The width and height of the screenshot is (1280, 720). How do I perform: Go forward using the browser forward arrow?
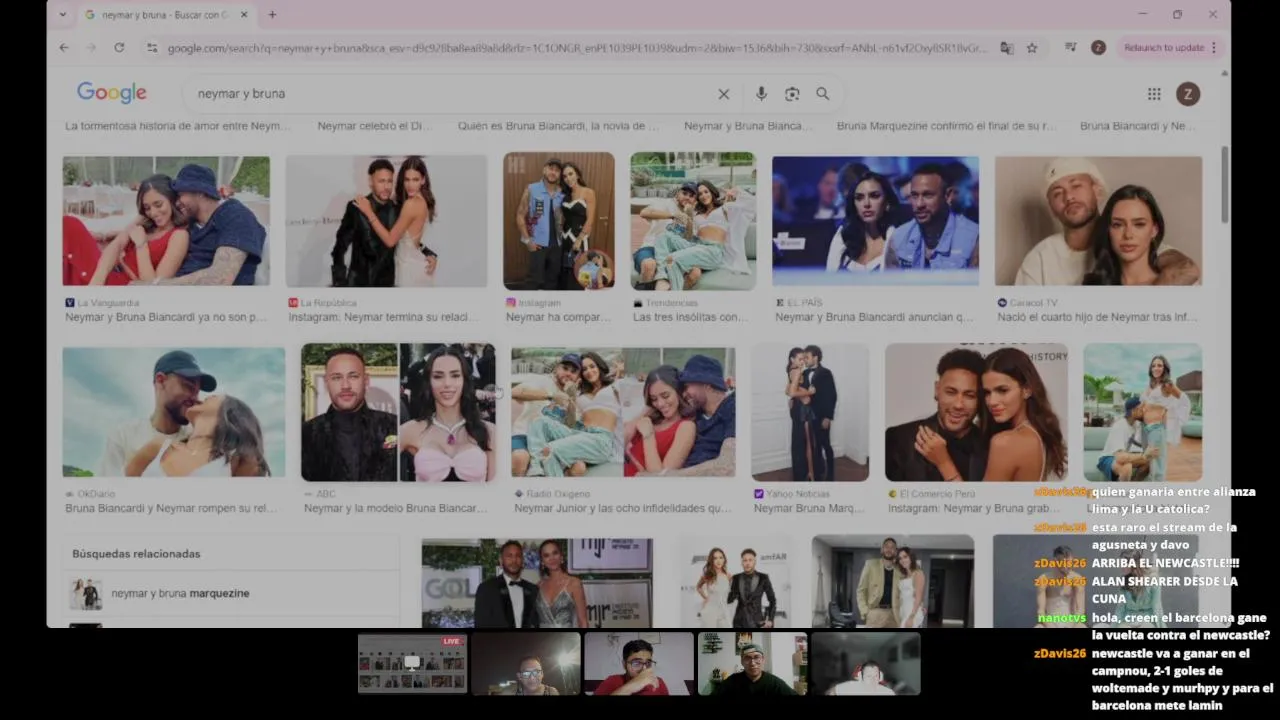[91, 47]
